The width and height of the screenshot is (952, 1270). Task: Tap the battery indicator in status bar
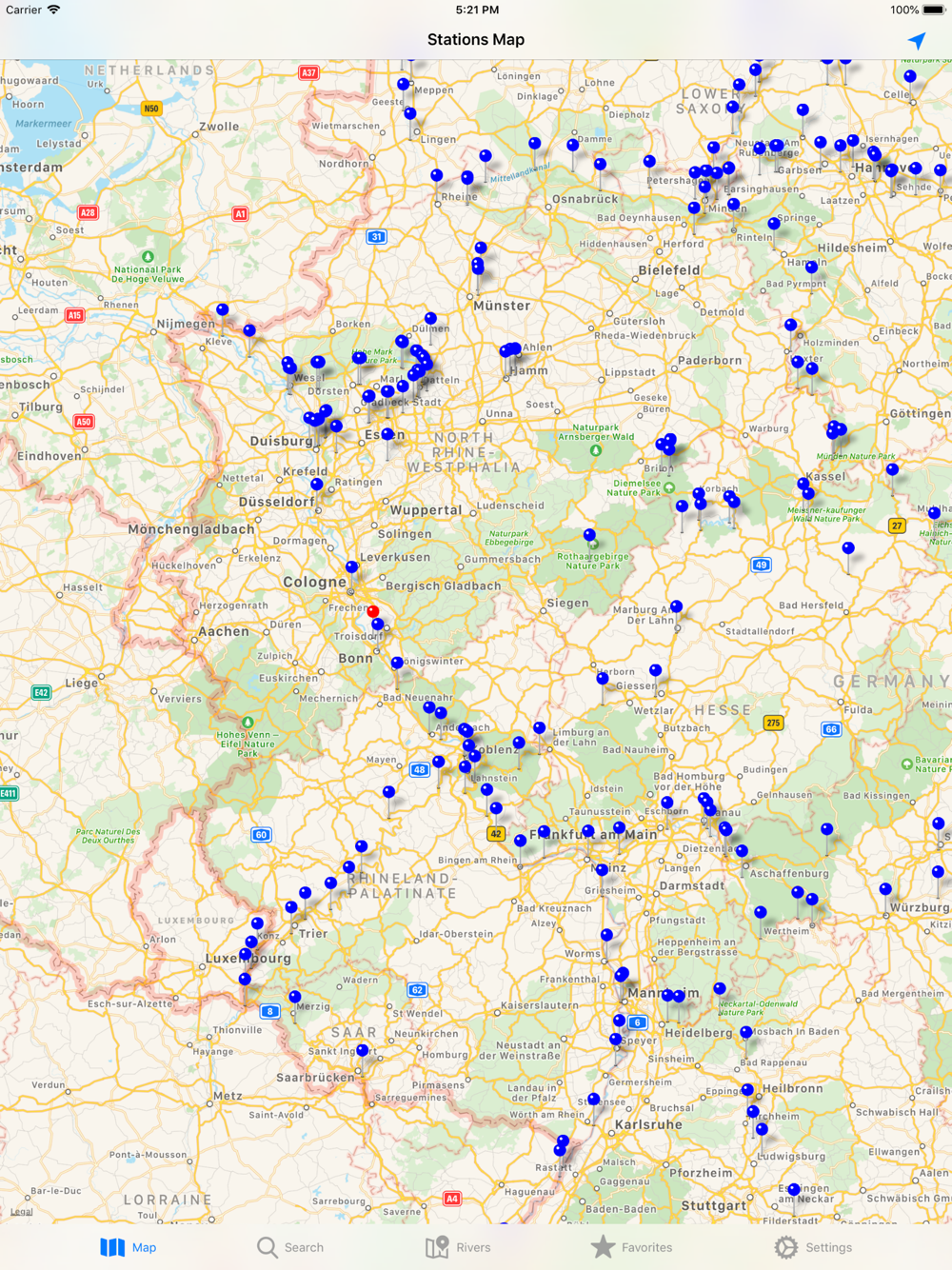point(936,10)
